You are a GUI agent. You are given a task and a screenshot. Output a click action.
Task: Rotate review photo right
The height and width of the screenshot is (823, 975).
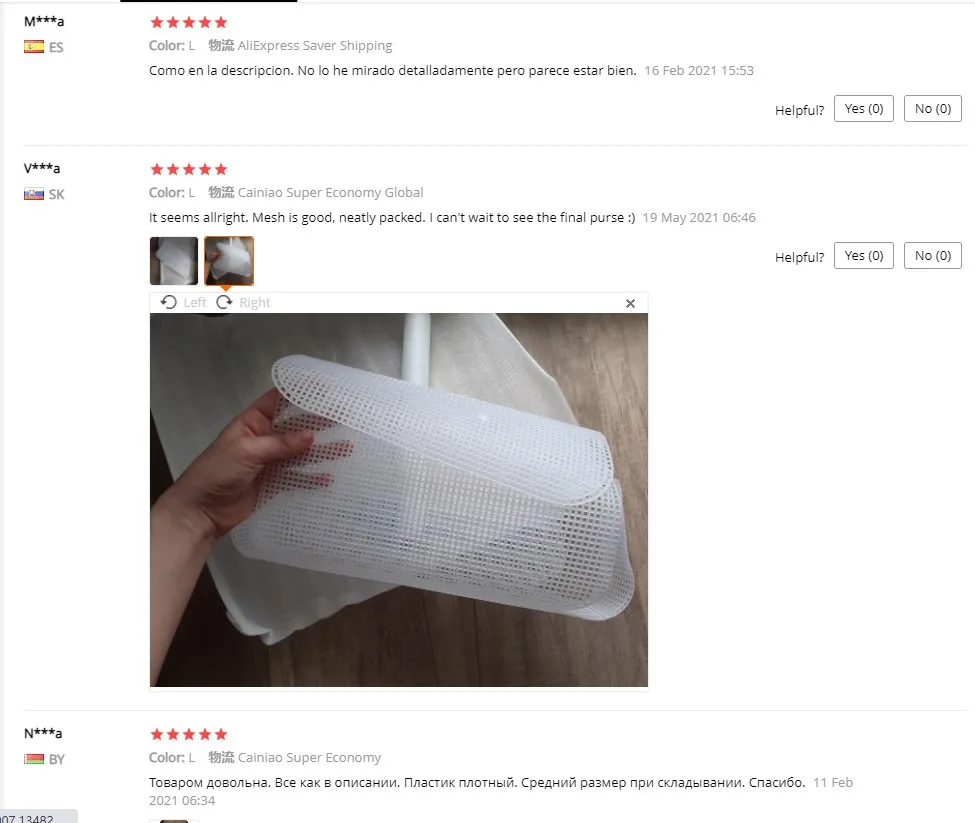point(243,302)
